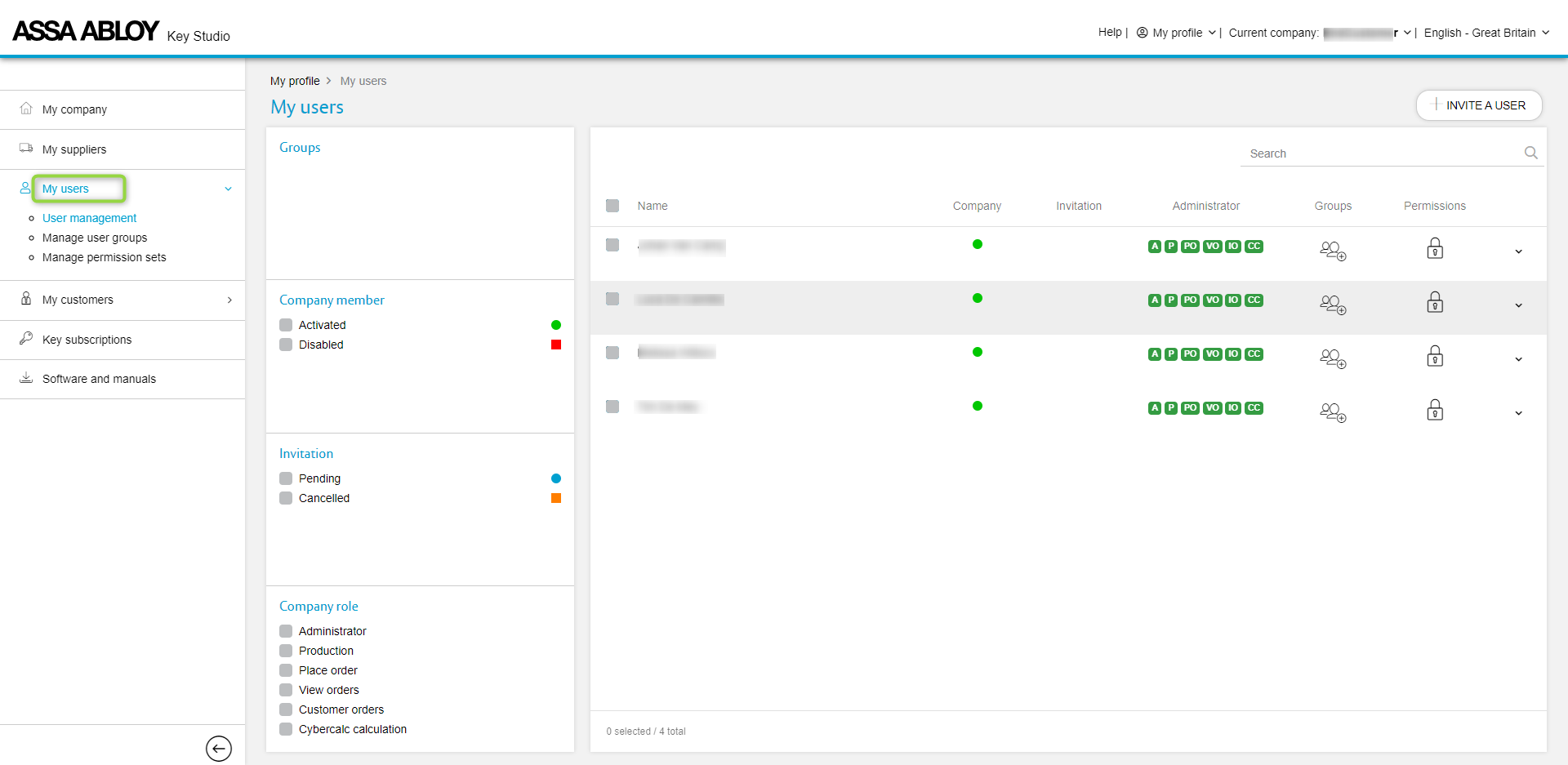Viewport: 1568px width, 765px height.
Task: Click the VO badge in the second row
Action: (1213, 300)
